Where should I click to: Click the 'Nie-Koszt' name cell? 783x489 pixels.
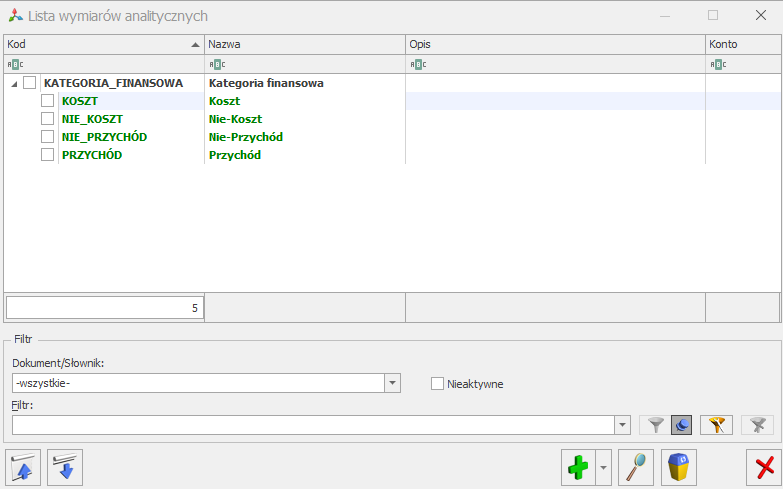tap(236, 119)
